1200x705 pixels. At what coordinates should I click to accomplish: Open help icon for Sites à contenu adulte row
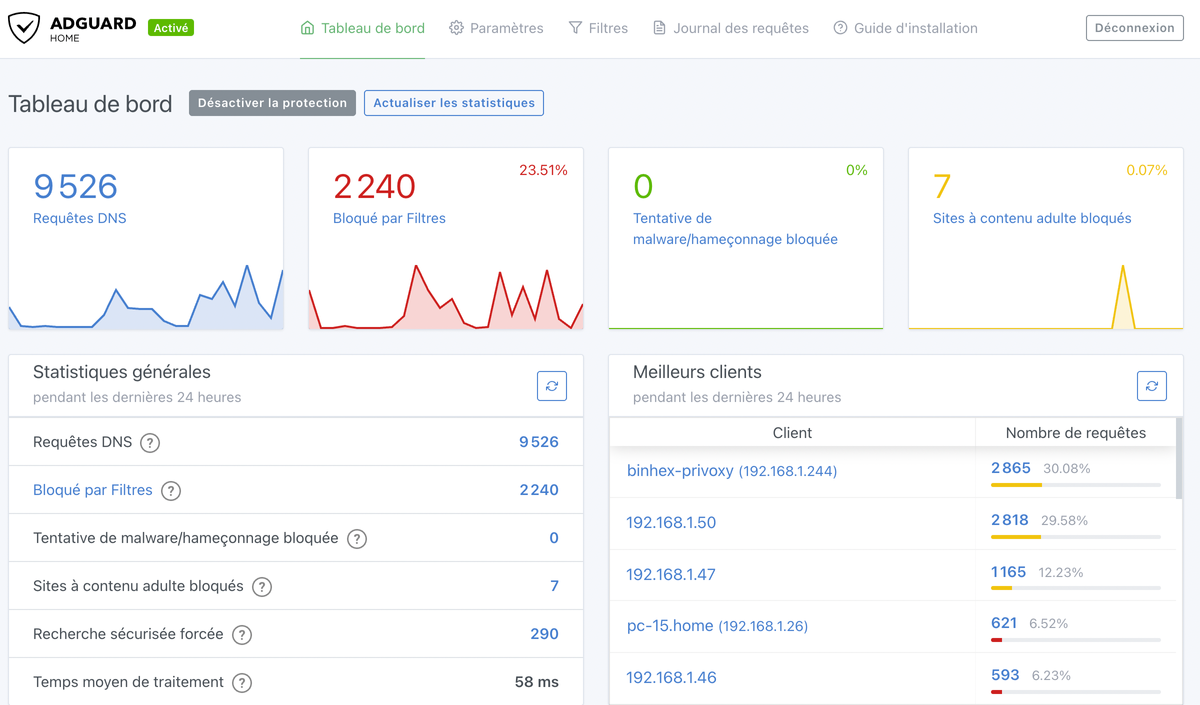262,587
